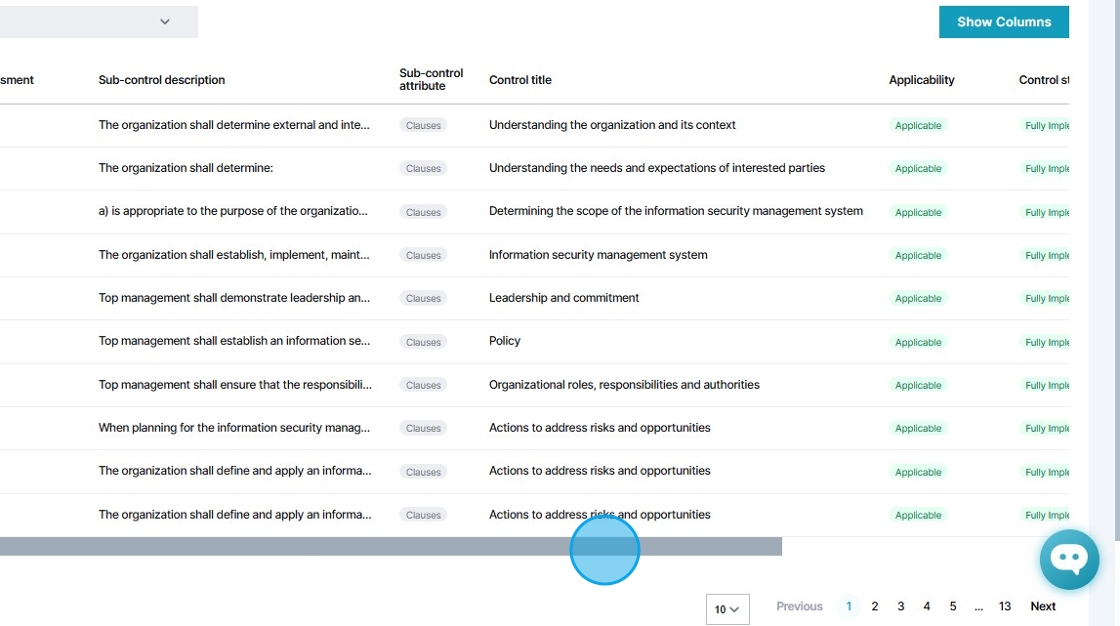Go to the Previous page
This screenshot has width=1120, height=626.
pyautogui.click(x=799, y=606)
